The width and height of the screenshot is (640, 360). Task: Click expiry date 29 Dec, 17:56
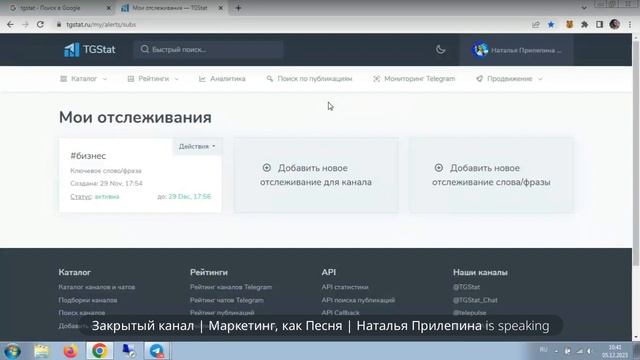pyautogui.click(x=189, y=196)
